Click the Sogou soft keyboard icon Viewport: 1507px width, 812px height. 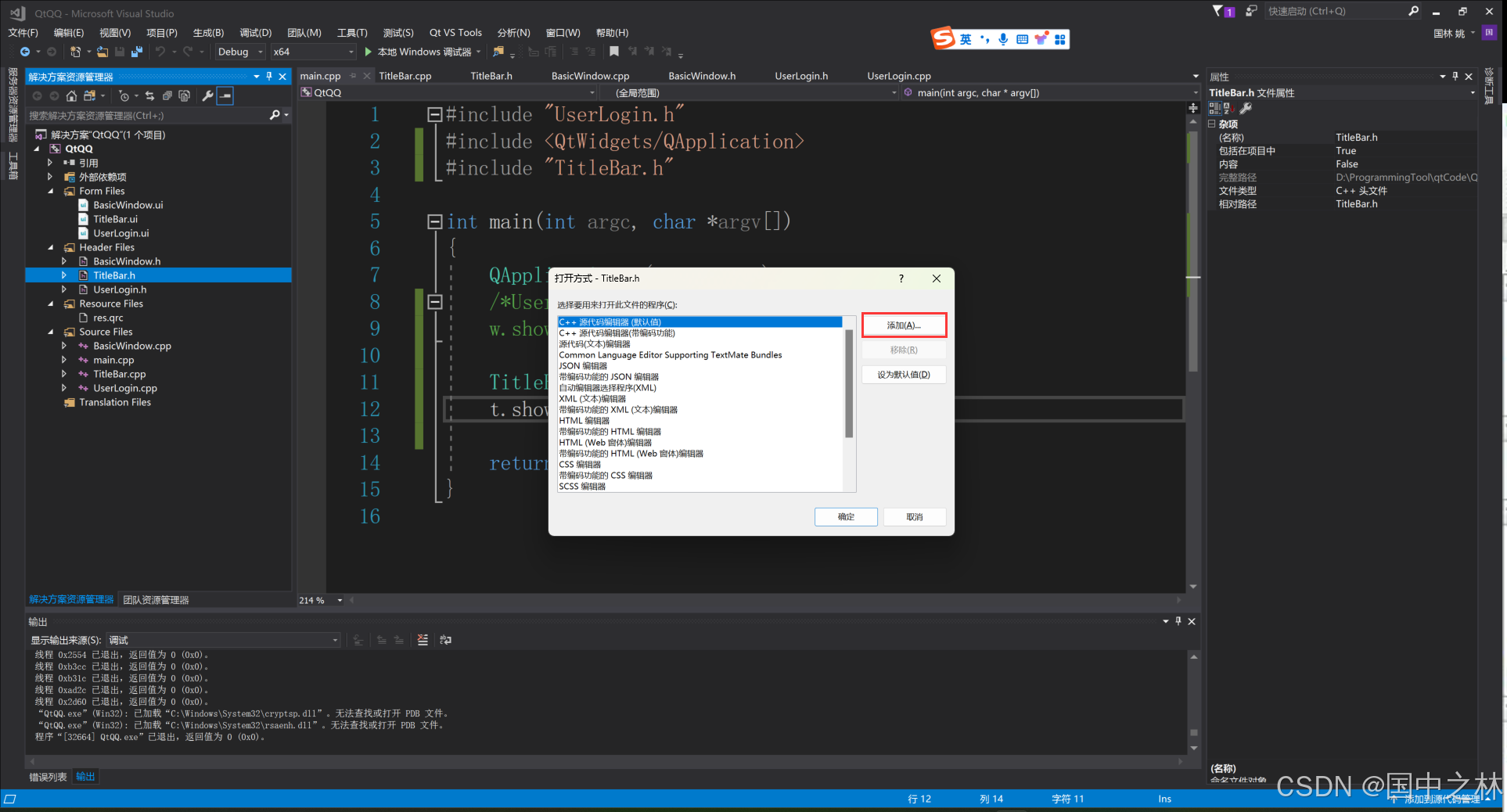[1022, 39]
